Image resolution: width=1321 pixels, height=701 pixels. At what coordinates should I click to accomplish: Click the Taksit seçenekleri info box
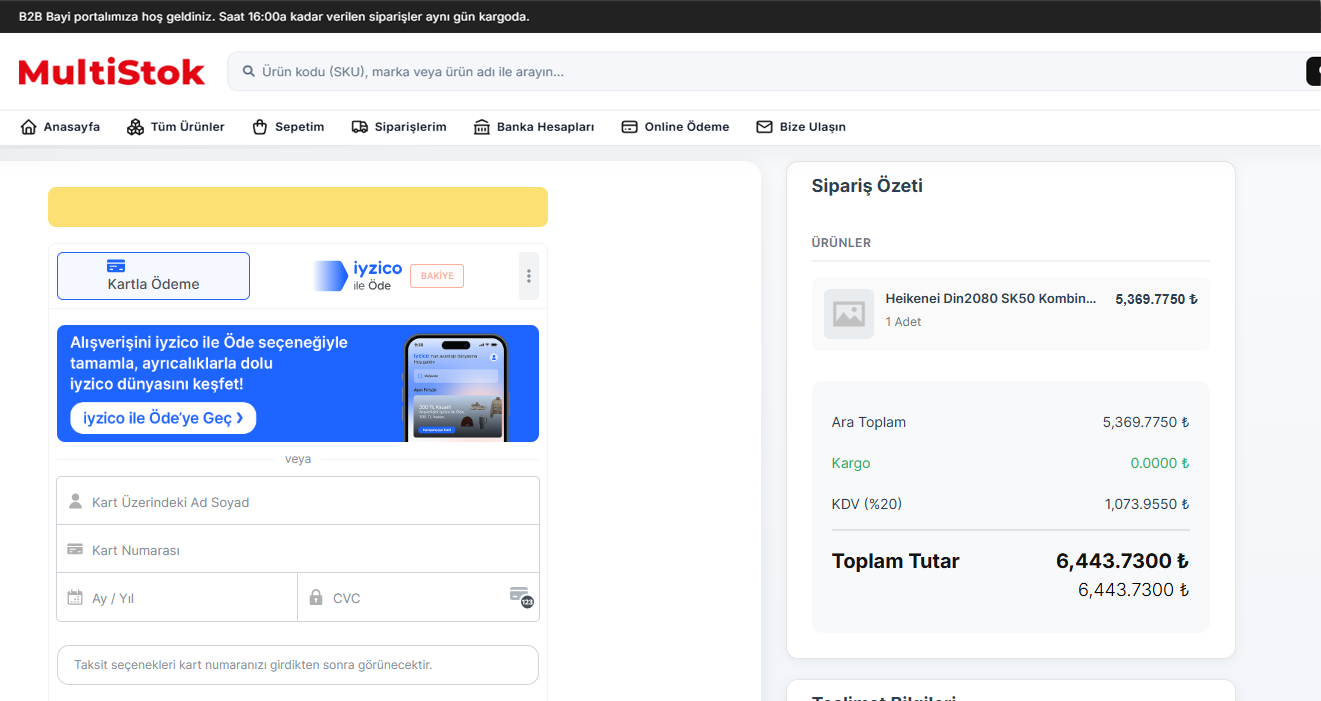tap(298, 665)
